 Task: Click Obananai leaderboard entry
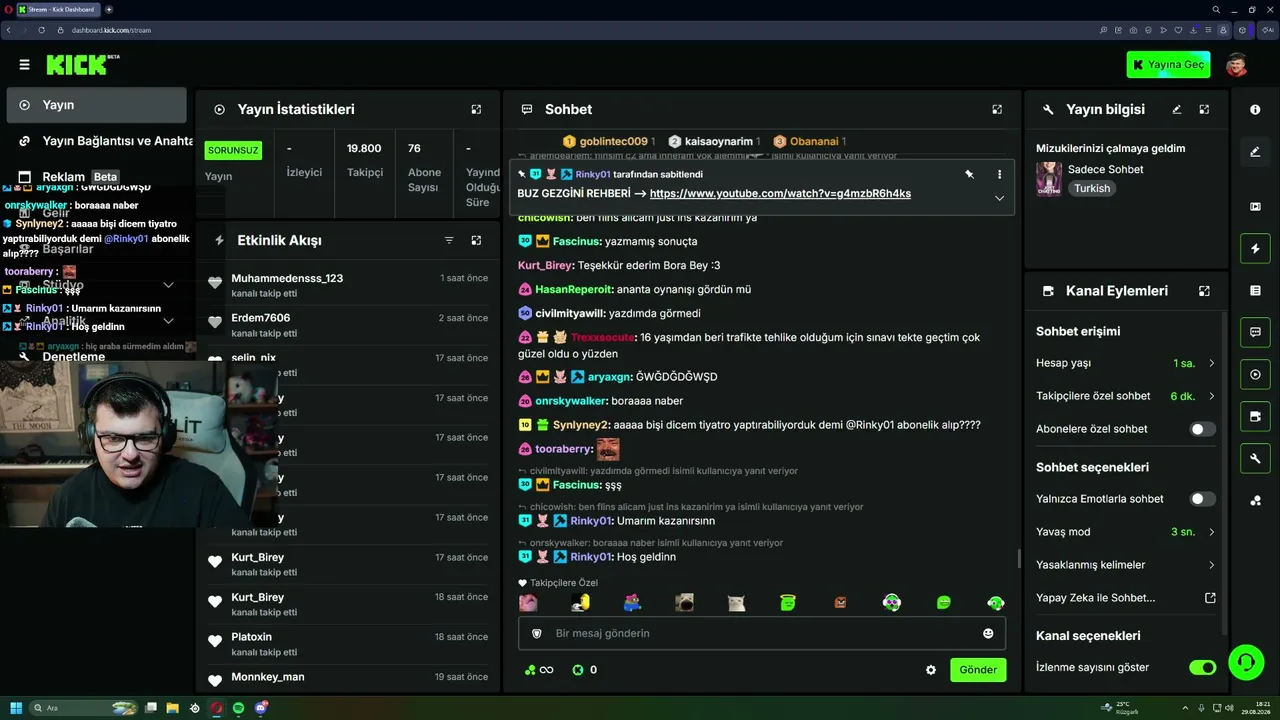click(x=810, y=142)
